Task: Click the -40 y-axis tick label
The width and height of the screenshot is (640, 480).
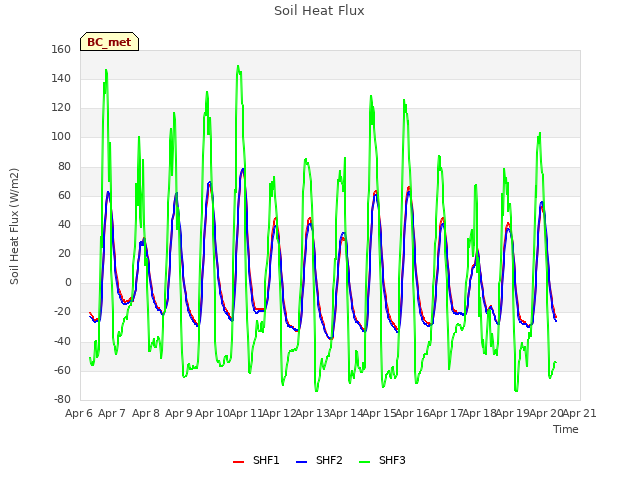Action: (62, 341)
